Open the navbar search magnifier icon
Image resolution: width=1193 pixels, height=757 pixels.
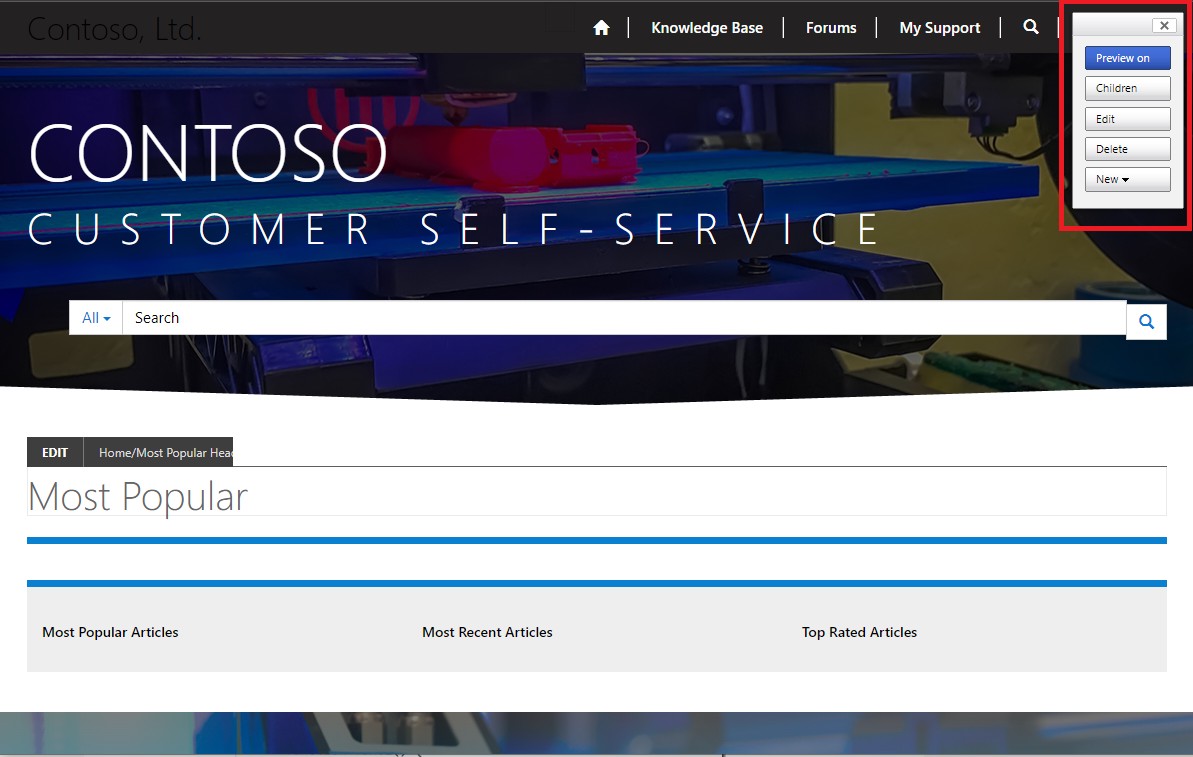1030,27
